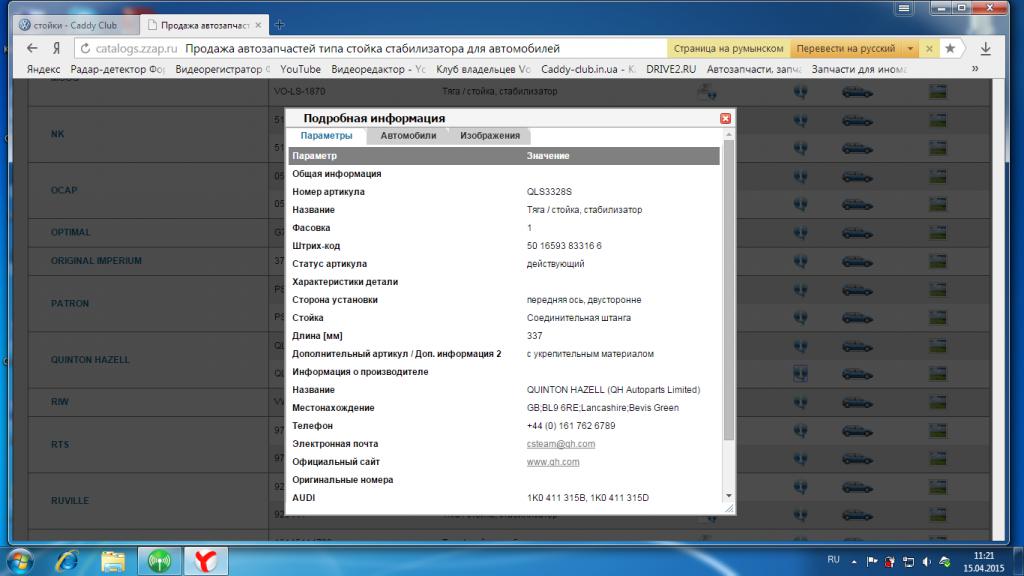Image resolution: width=1024 pixels, height=576 pixels.
Task: Click the QUINTON HAZELL brand link
Action: (x=90, y=360)
